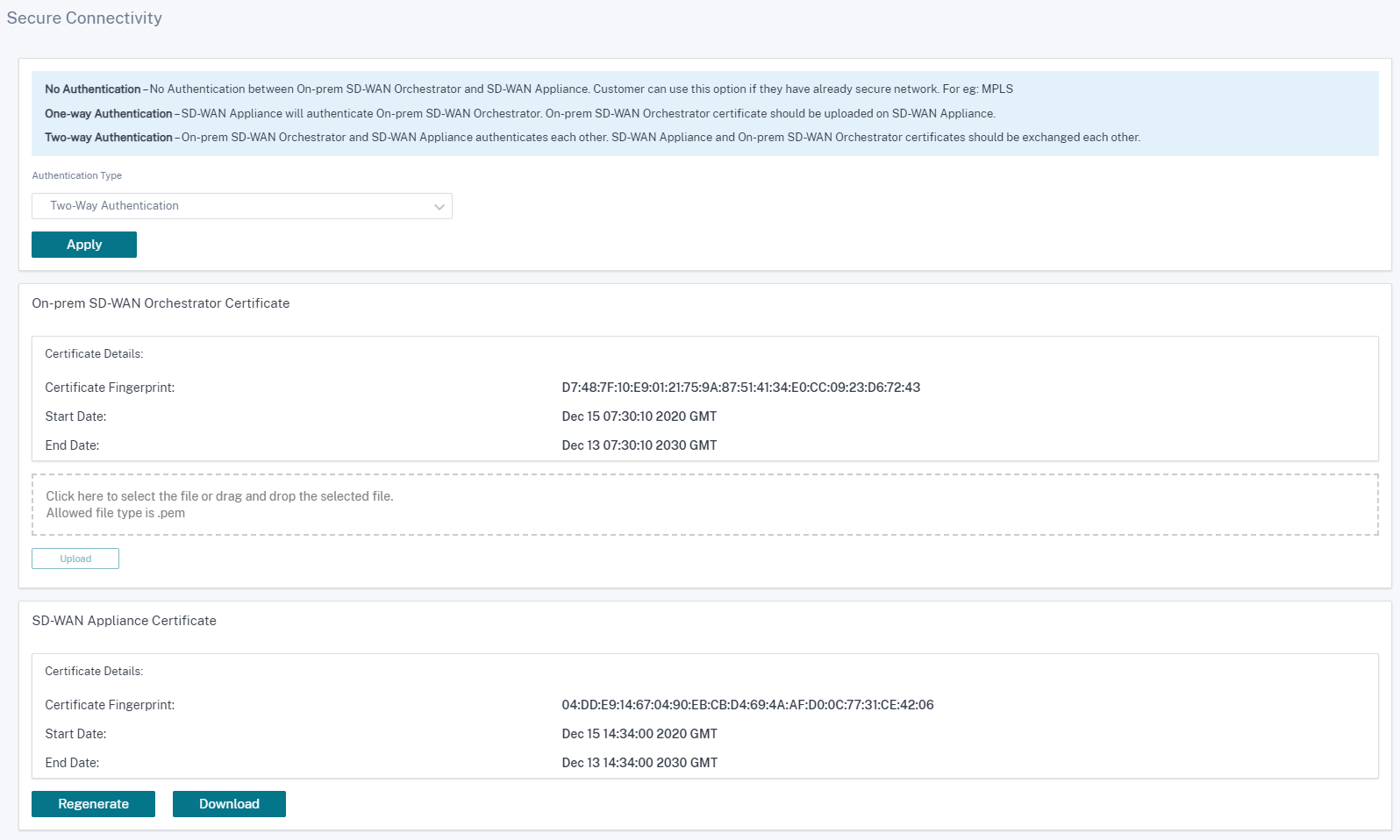Viewport: 1400px width, 840px height.
Task: Select Orchestrator fingerprint D7:48:7F:10 value
Action: tap(741, 388)
